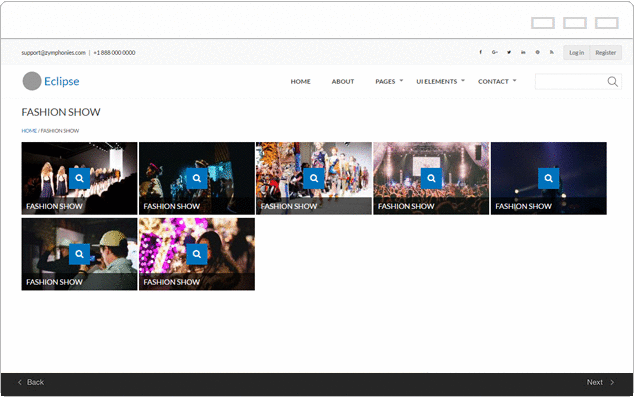The height and width of the screenshot is (397, 634).
Task: Go to Next in the bottom bar
Action: 595,382
